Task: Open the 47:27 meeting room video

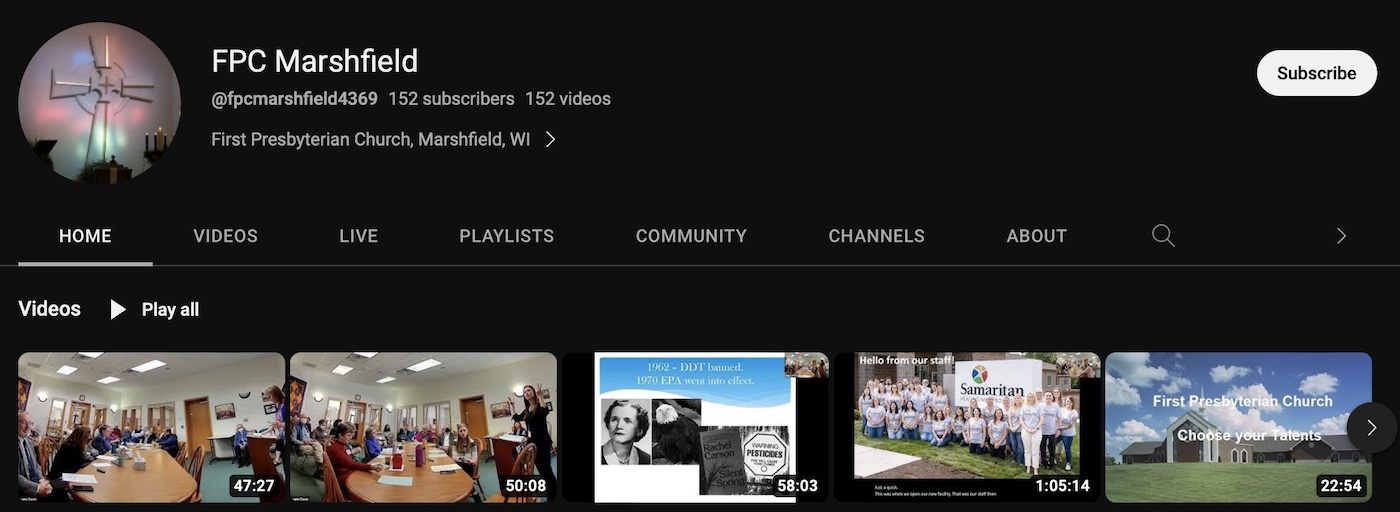Action: [x=151, y=427]
